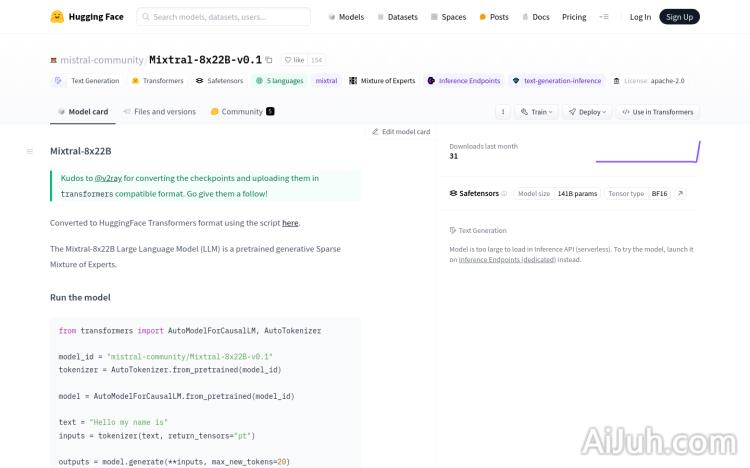
Task: Copy the model name to clipboard
Action: [x=269, y=60]
